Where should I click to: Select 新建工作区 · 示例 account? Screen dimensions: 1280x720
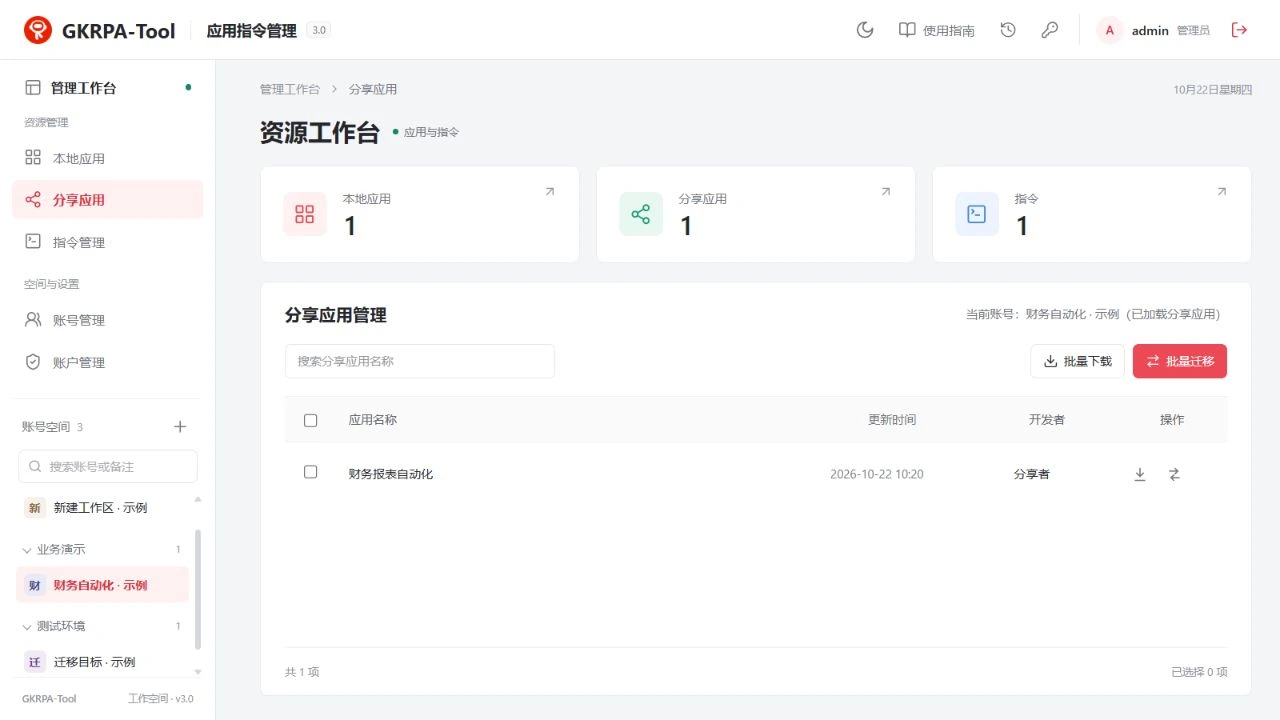[102, 508]
